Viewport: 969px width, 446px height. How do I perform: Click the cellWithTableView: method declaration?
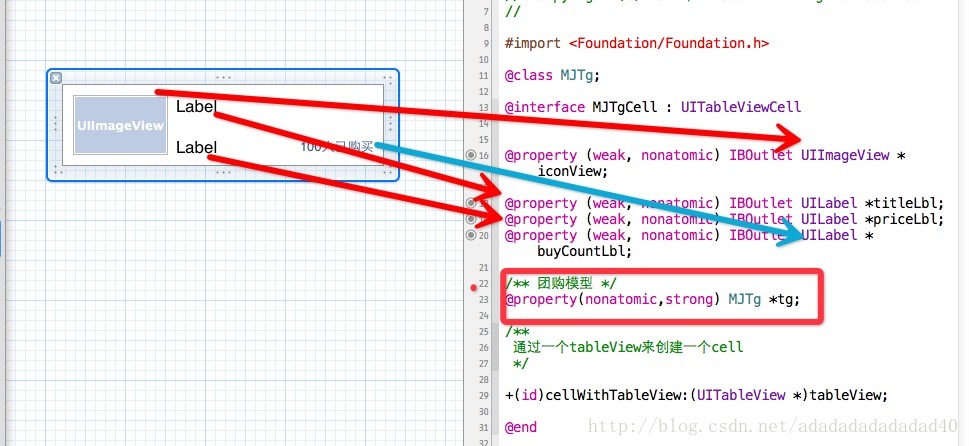click(696, 395)
